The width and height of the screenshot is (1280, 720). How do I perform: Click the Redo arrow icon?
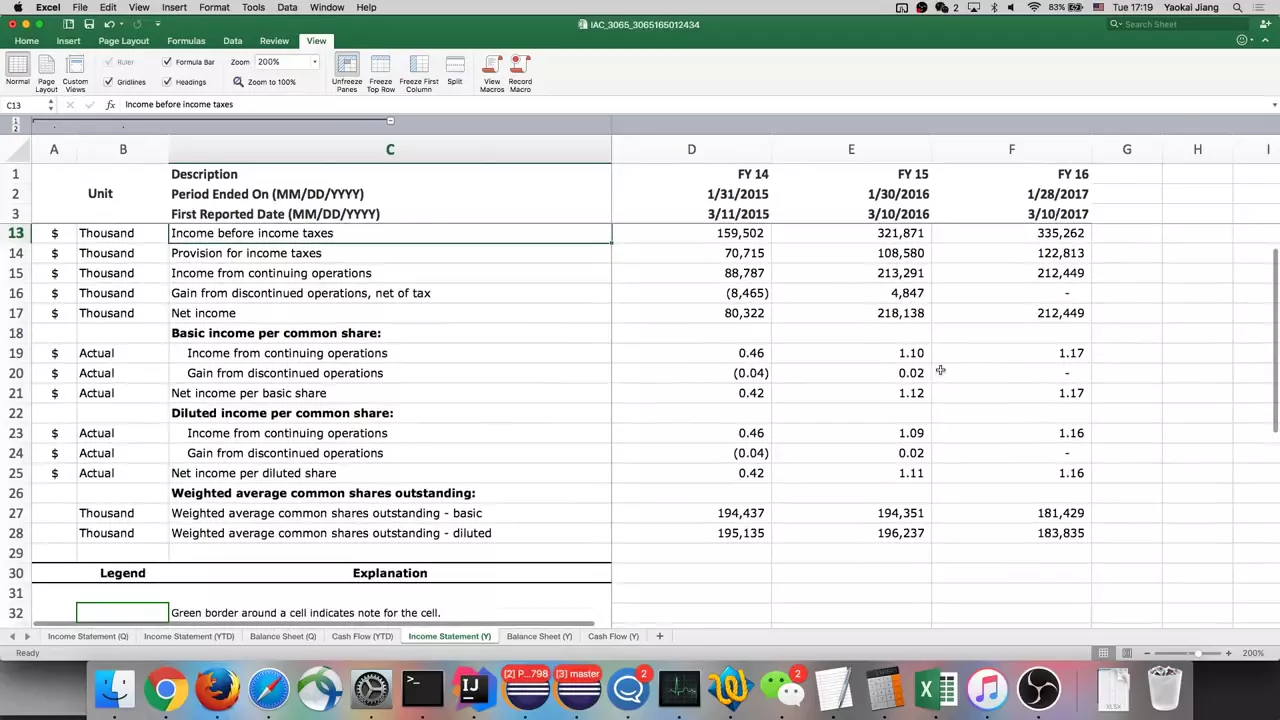click(x=138, y=24)
